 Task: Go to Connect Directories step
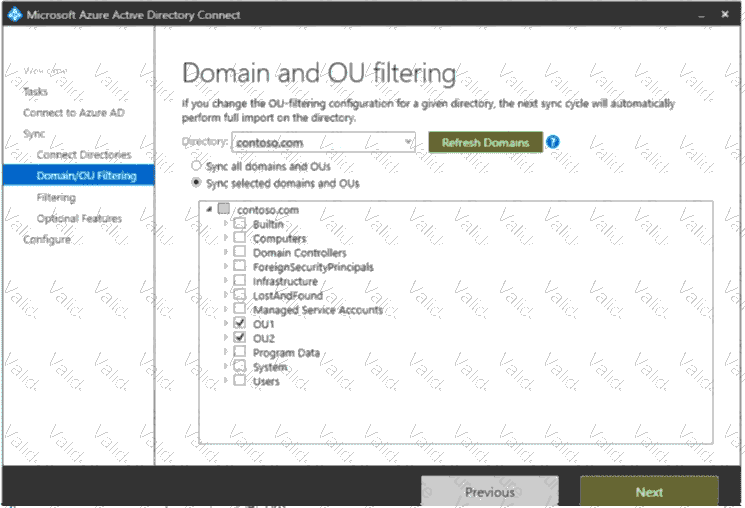tap(83, 155)
